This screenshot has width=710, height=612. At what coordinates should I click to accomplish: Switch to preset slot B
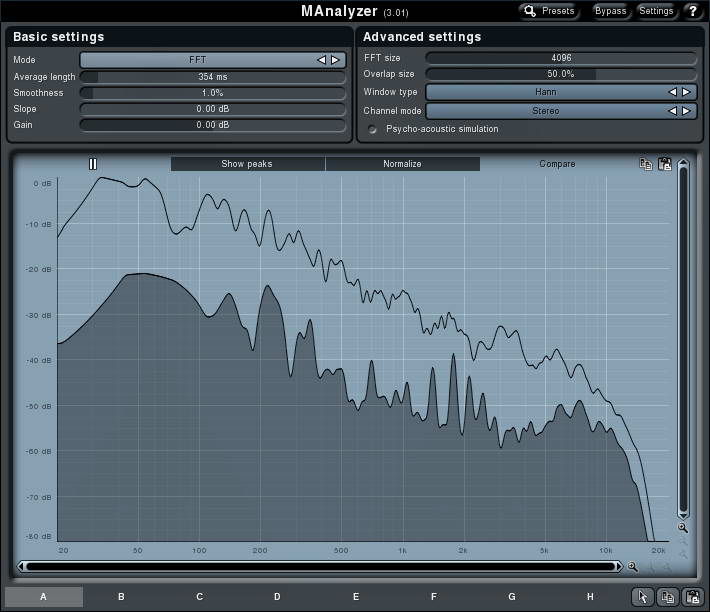coord(121,597)
